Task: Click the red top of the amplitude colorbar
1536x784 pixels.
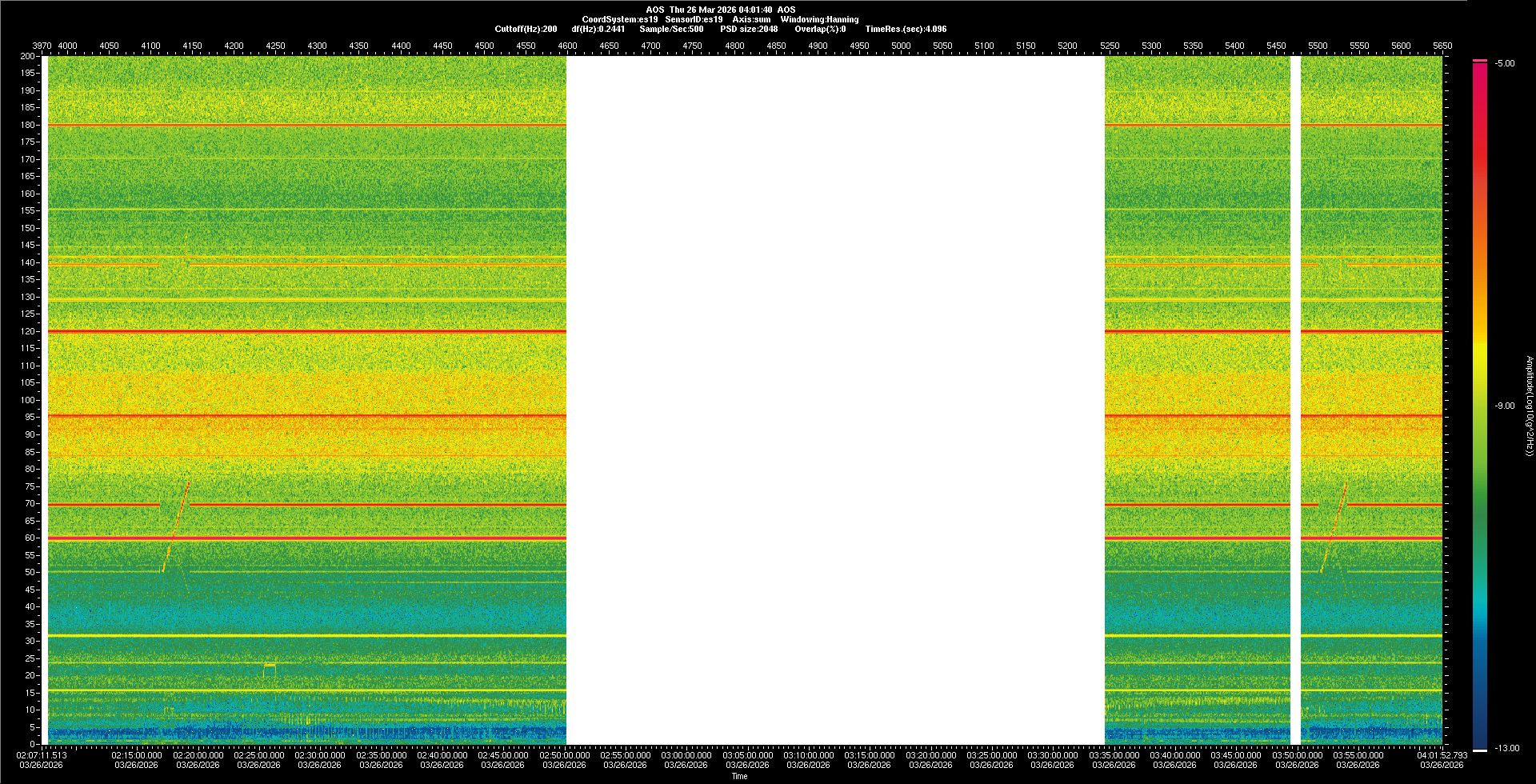Action: click(1479, 72)
